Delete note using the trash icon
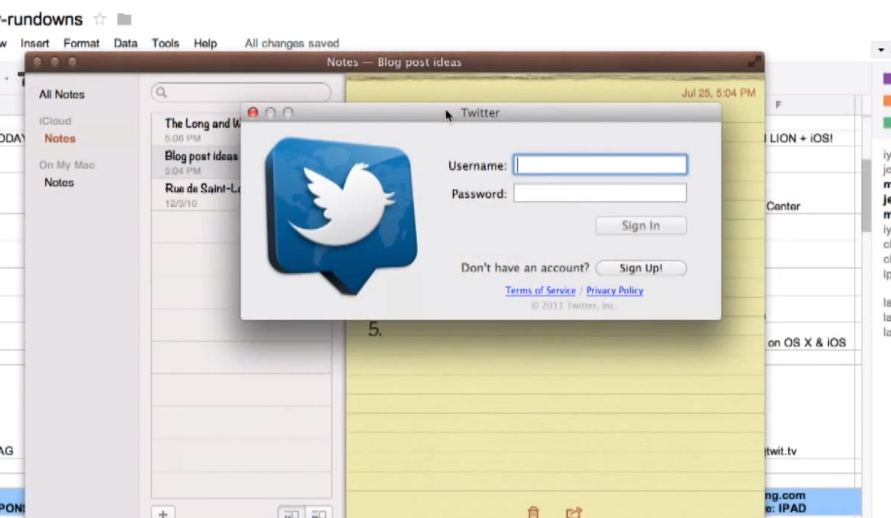The height and width of the screenshot is (518, 891). [x=533, y=512]
